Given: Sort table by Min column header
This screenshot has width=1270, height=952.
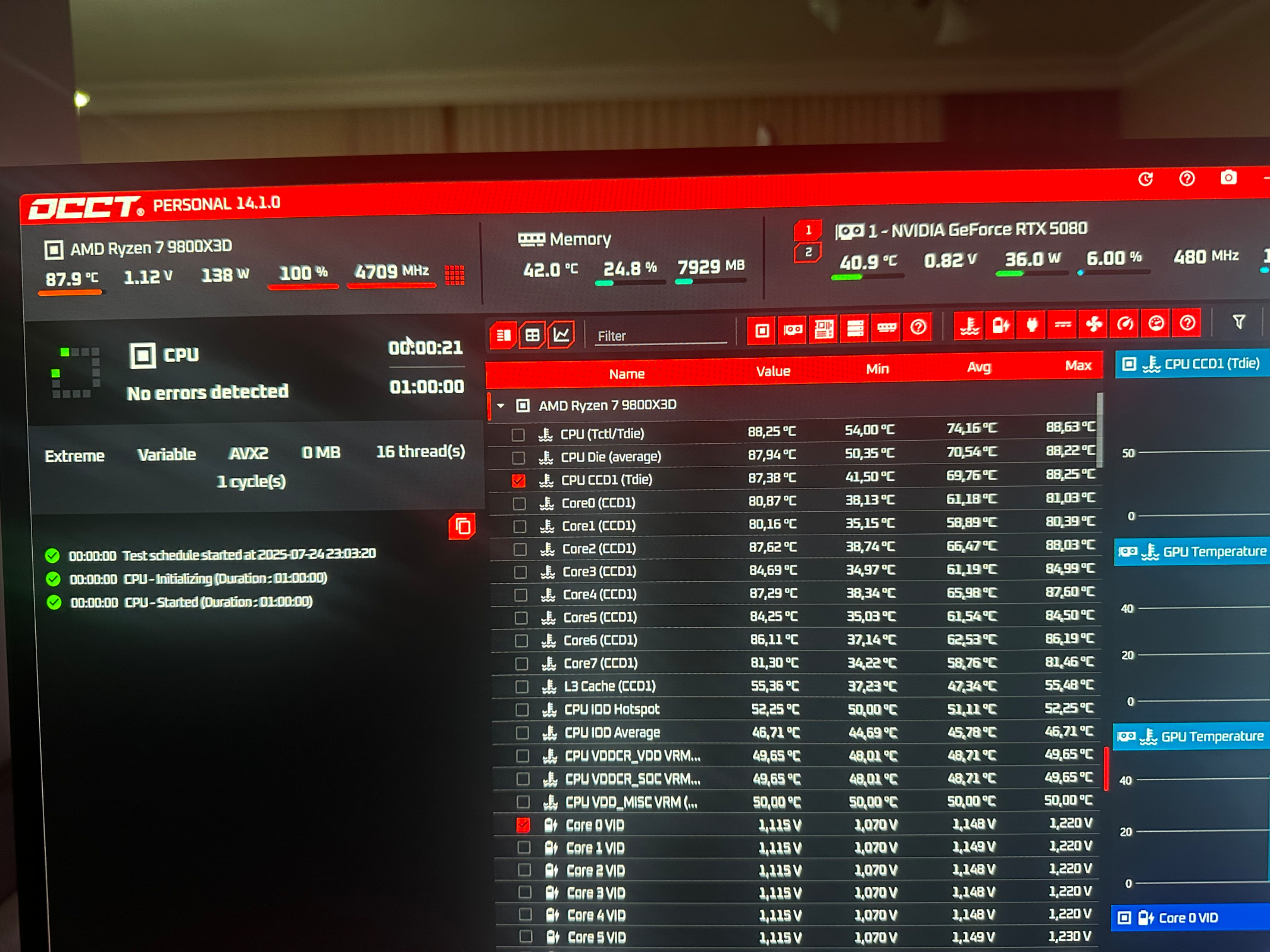Looking at the screenshot, I should coord(877,369).
